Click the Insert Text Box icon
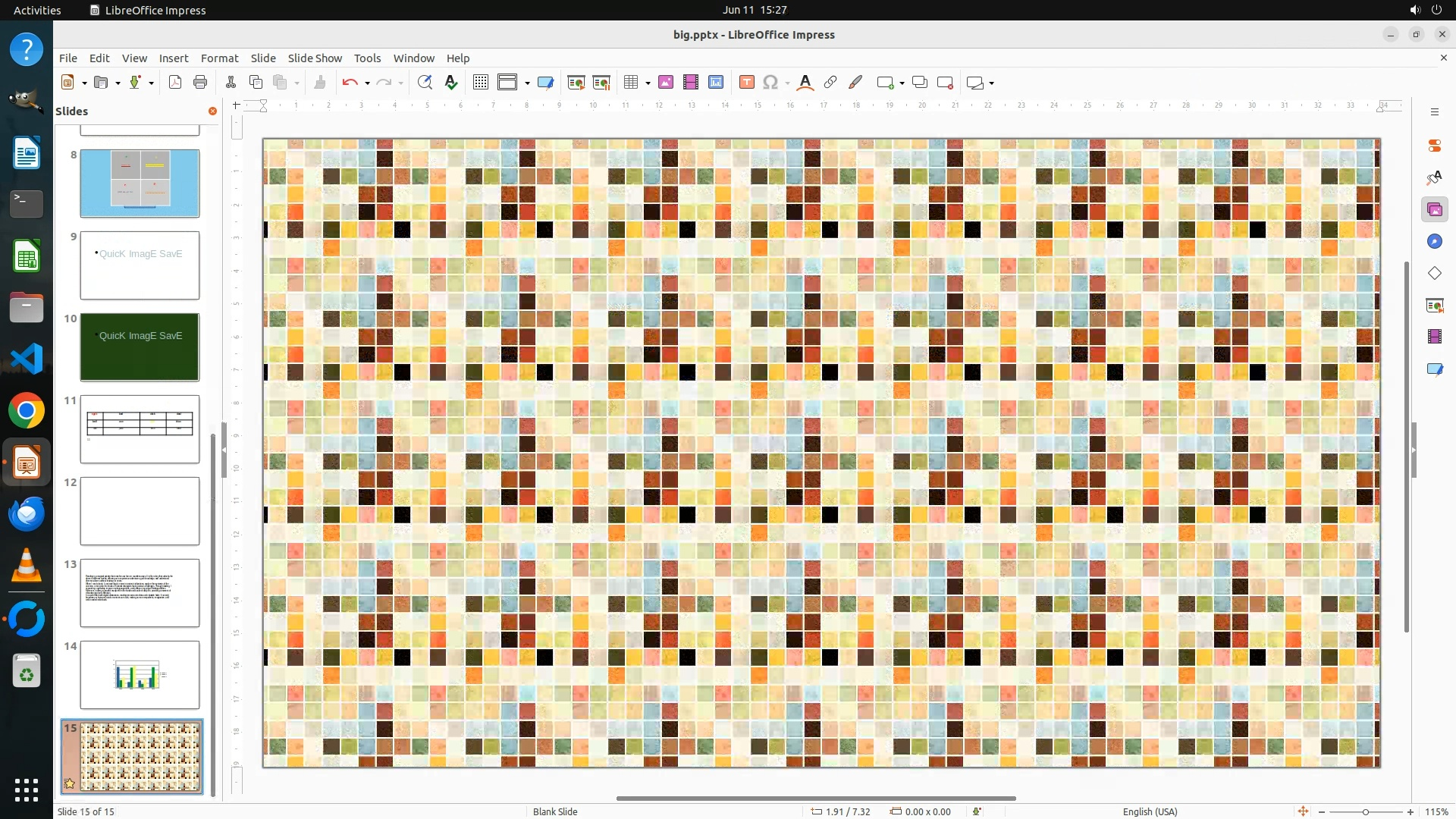 746,83
